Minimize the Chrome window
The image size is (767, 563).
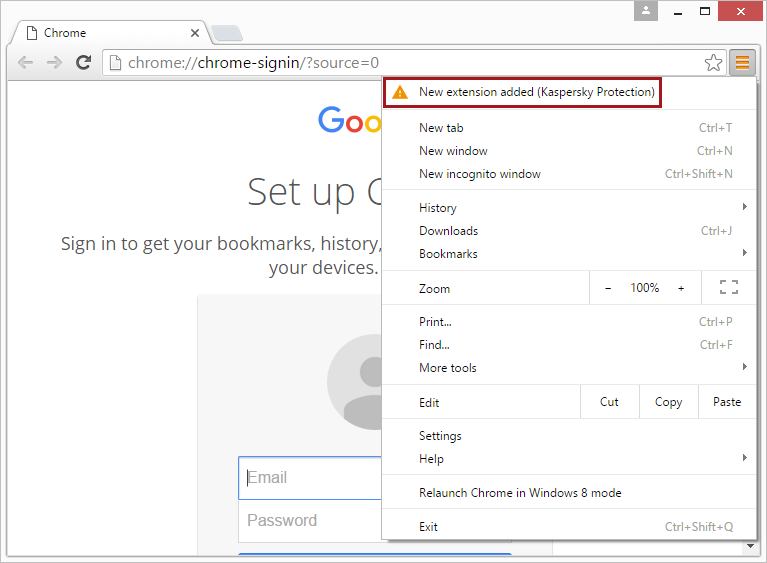677,12
